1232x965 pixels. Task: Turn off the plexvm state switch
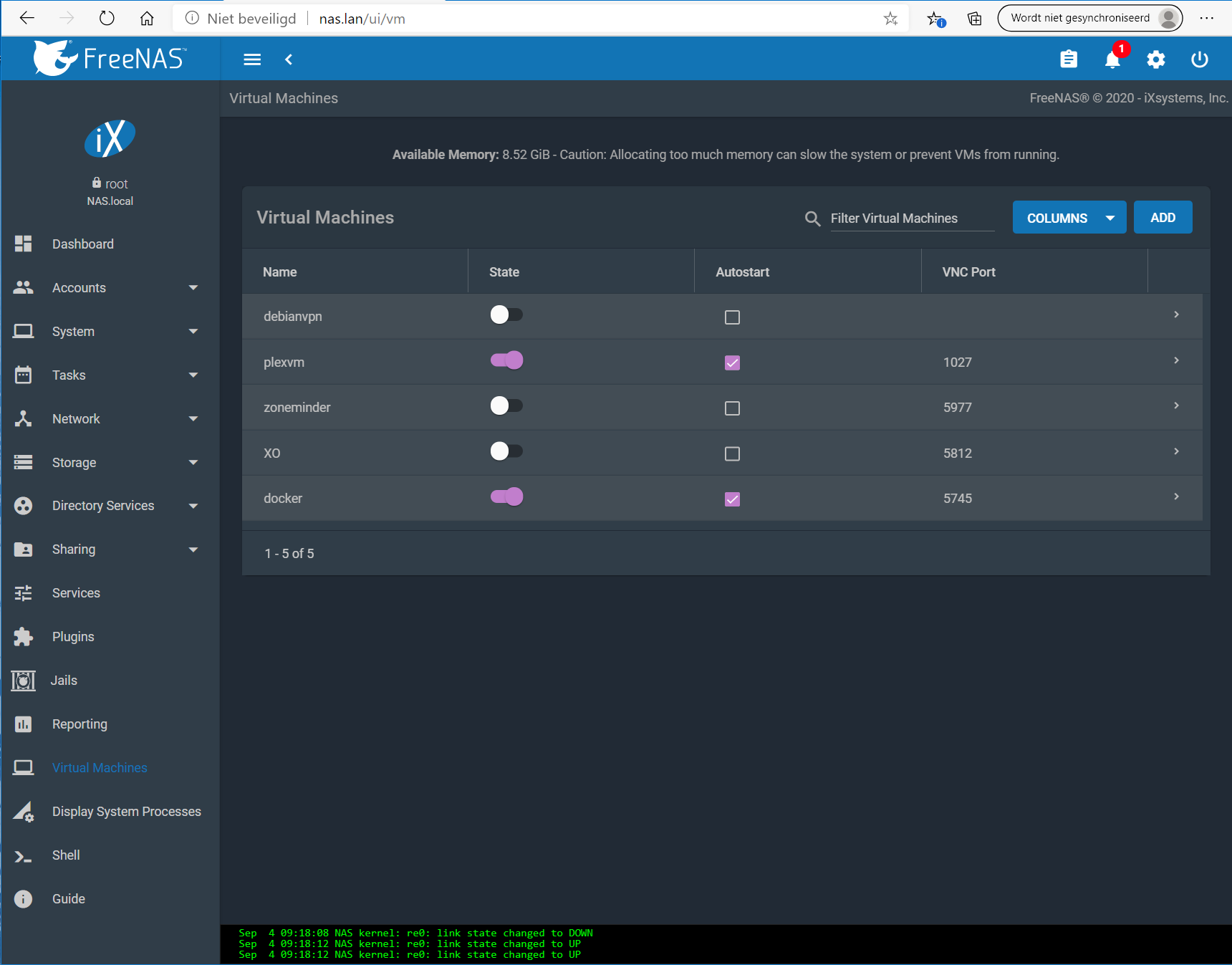506,360
